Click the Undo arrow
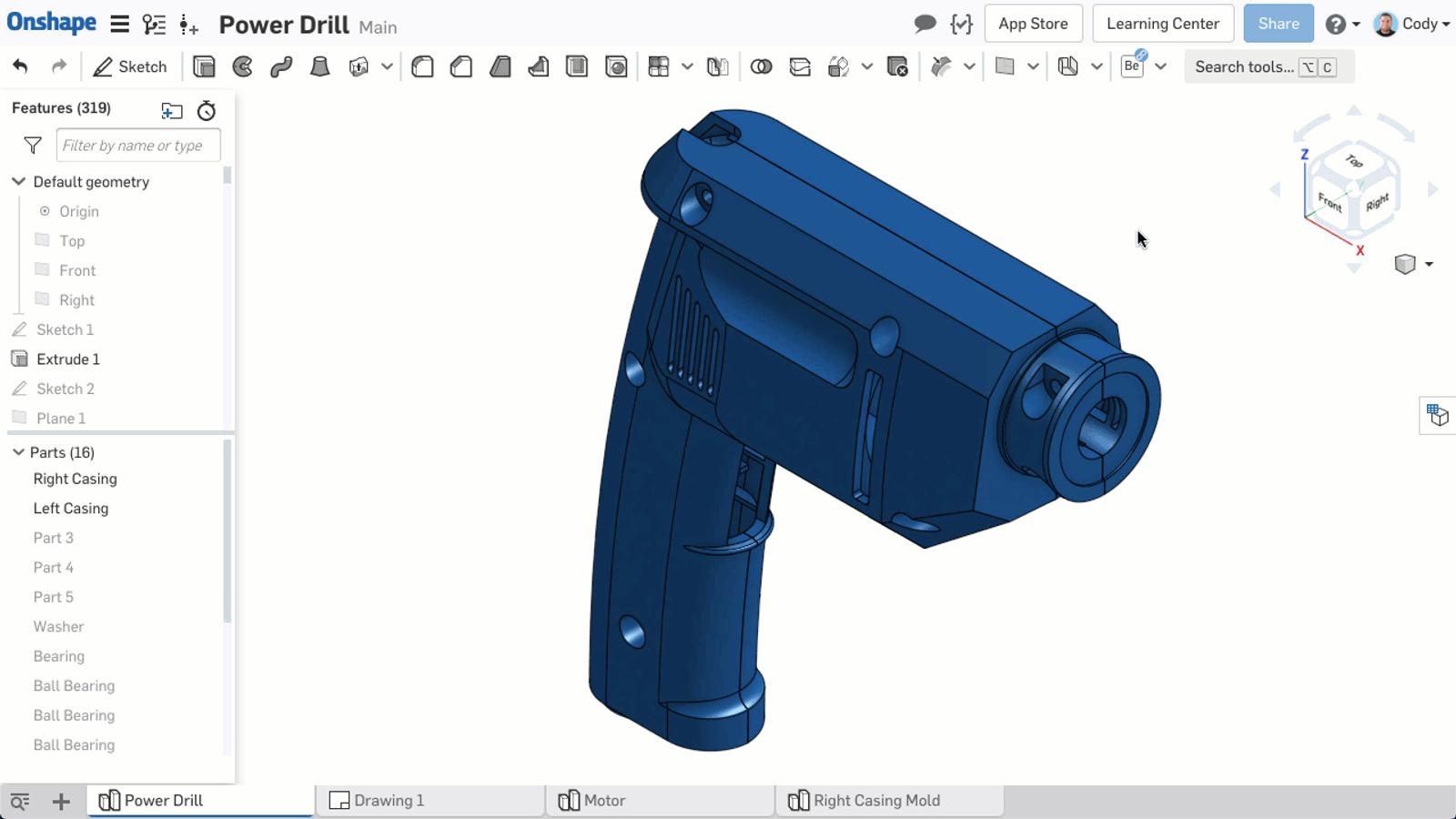 coord(20,66)
